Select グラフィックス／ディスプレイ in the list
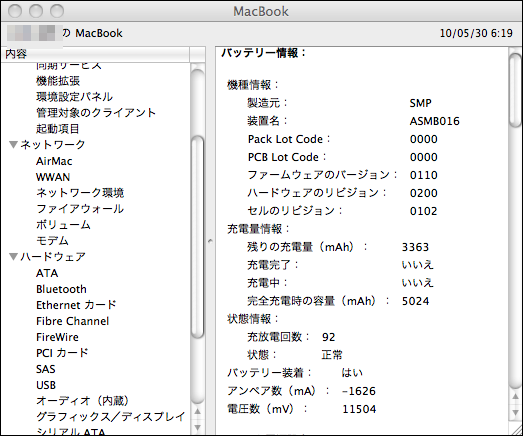This screenshot has width=523, height=436. pyautogui.click(x=111, y=417)
